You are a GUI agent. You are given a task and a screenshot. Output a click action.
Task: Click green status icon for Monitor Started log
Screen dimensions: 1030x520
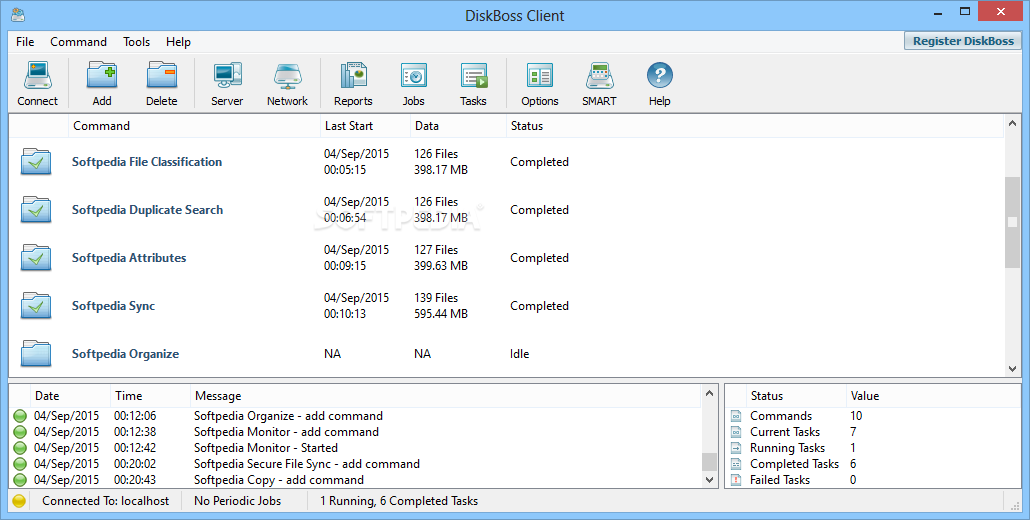coord(20,448)
